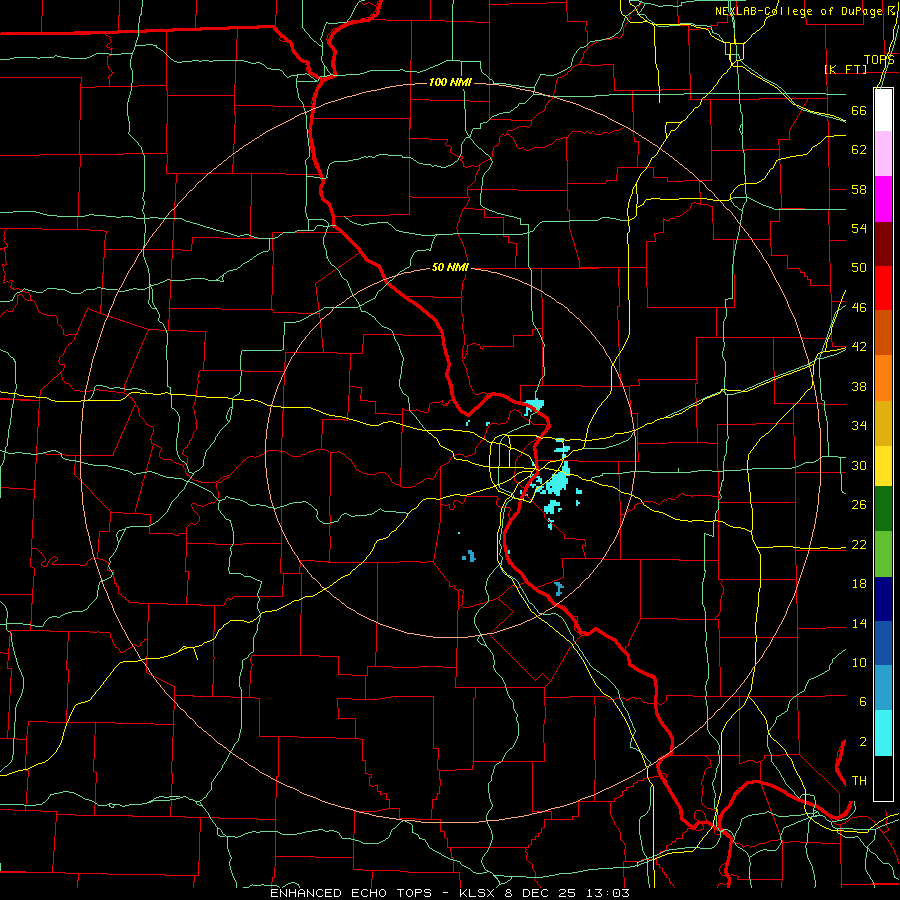The height and width of the screenshot is (900, 900).
Task: Click the magenta legend swatch
Action: click(x=883, y=199)
